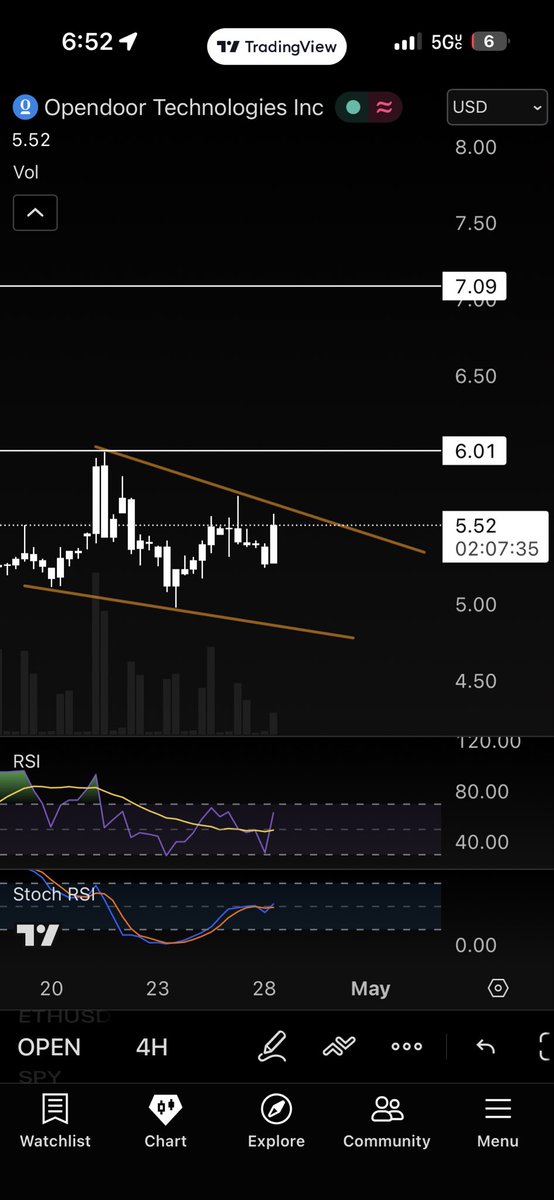The width and height of the screenshot is (554, 1200).
Task: Open the Explore tab
Action: coord(276,1120)
